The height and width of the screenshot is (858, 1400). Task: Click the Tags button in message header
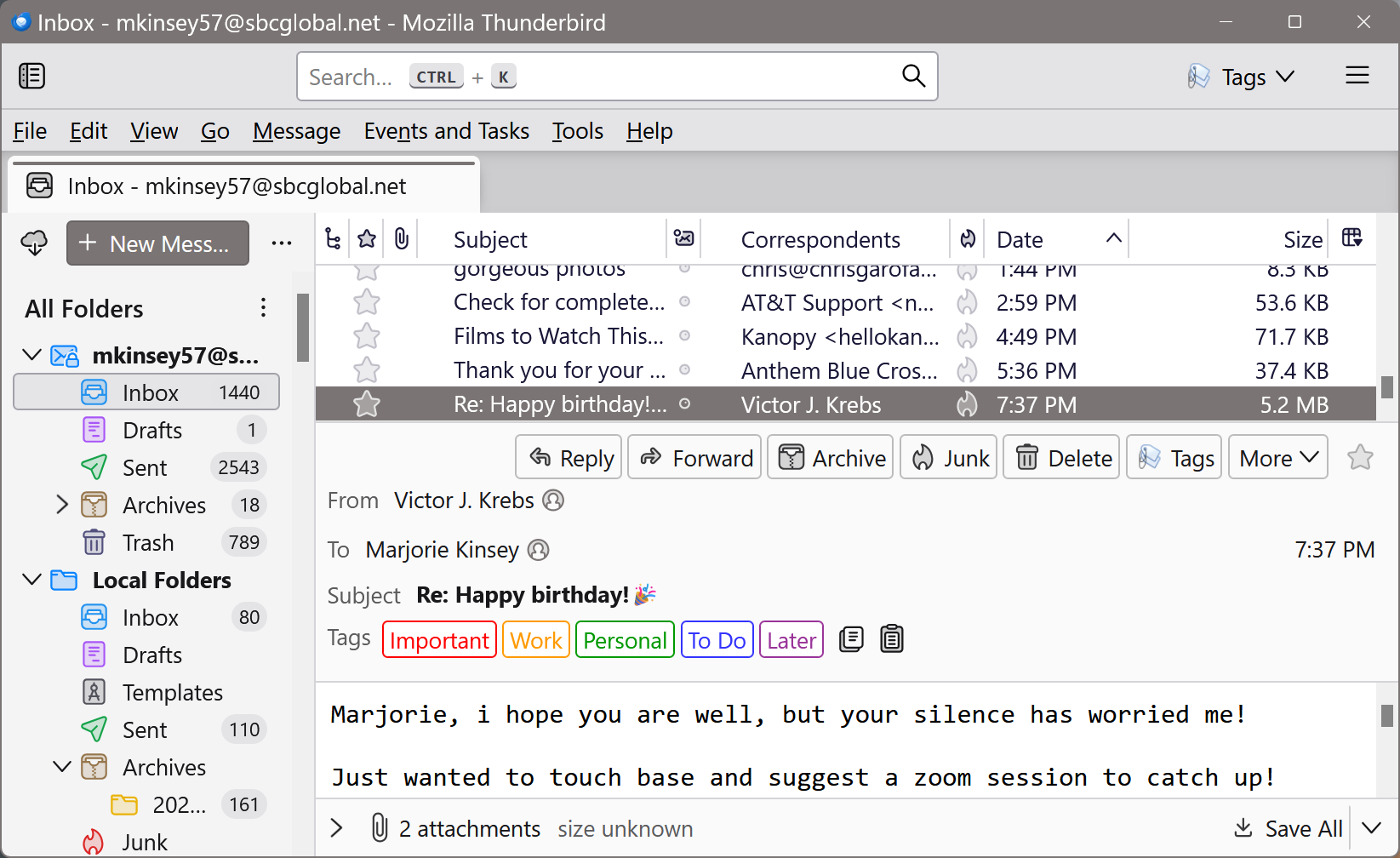point(1174,457)
